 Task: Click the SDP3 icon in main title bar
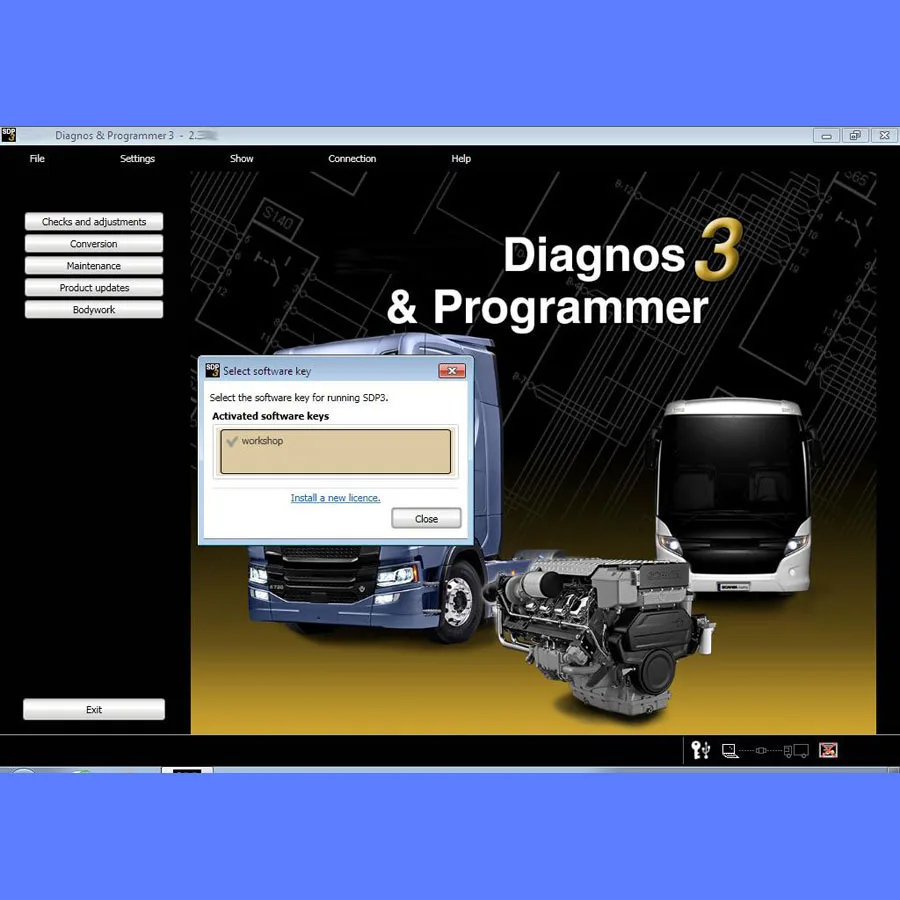(x=9, y=135)
